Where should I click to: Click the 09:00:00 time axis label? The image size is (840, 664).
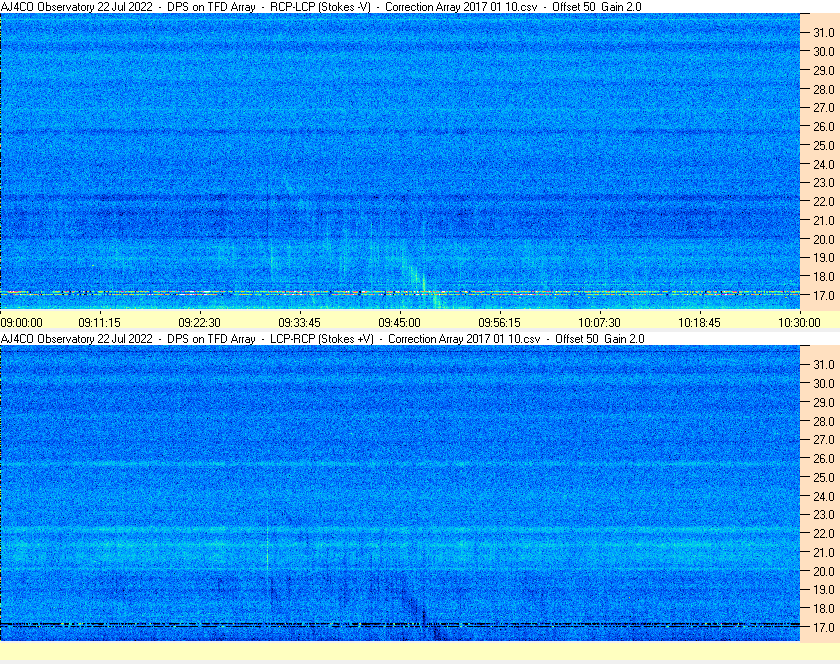point(21,323)
